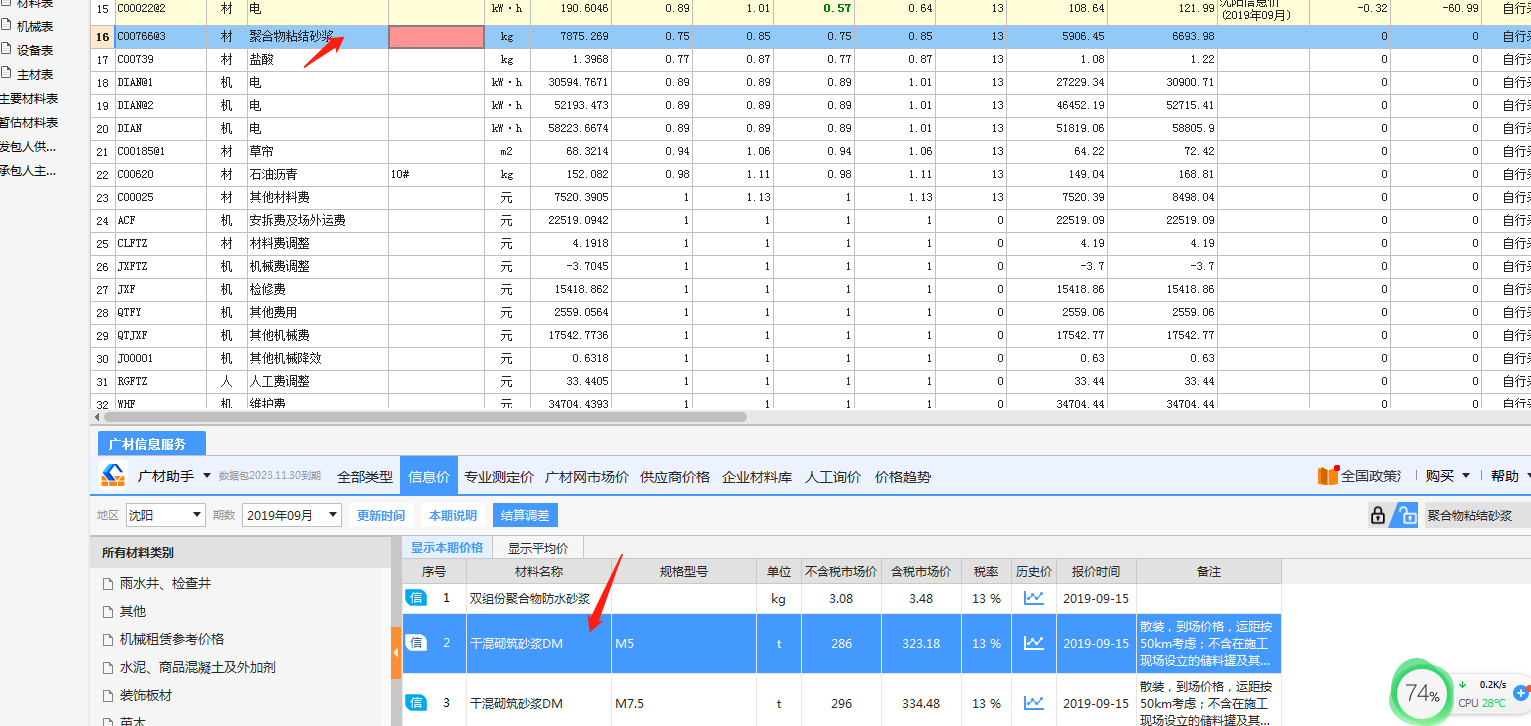Open the 地区 沈阳 dropdown
Viewport: 1531px width, 726px height.
click(x=165, y=516)
